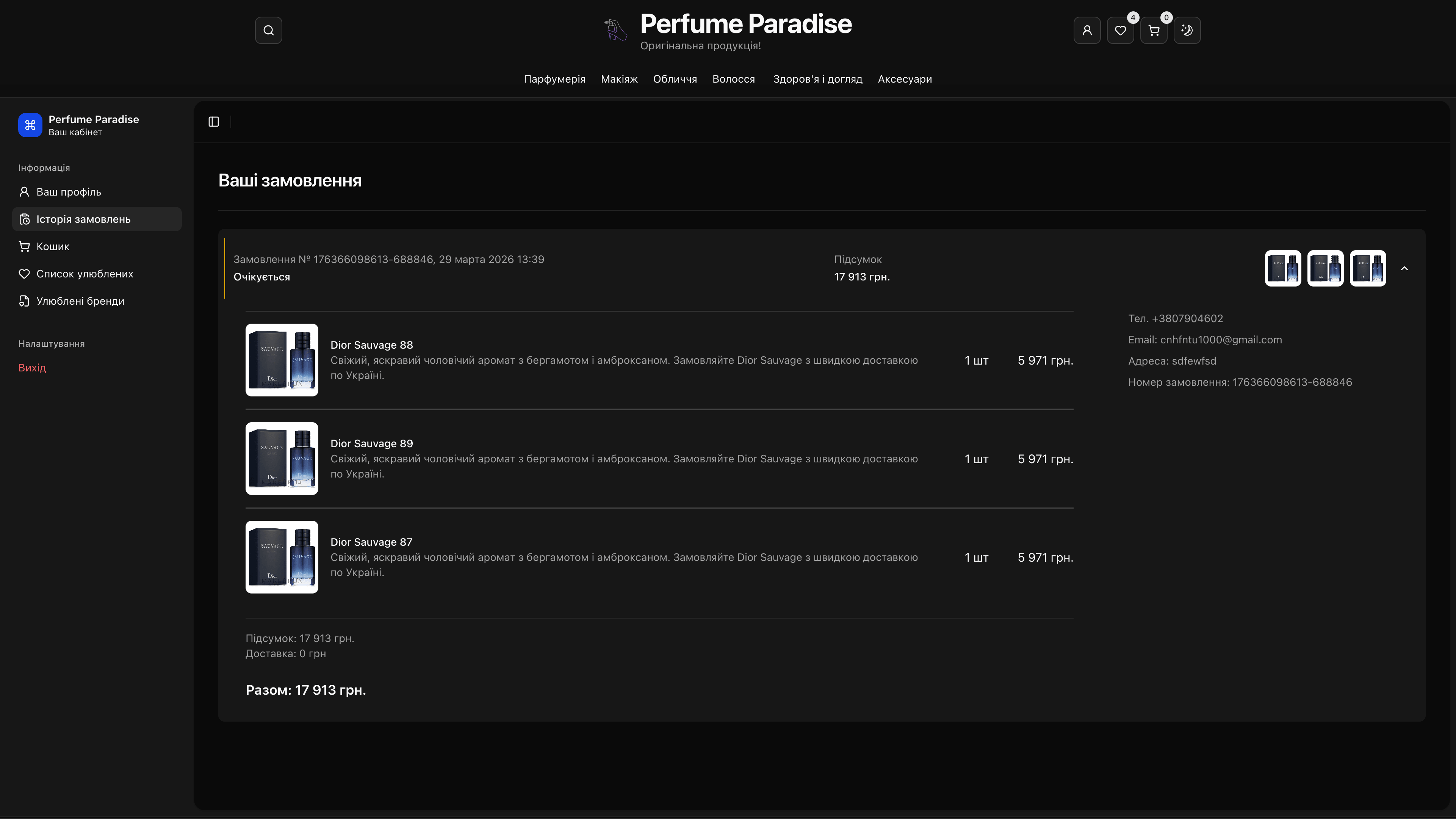The width and height of the screenshot is (1456, 819).
Task: Open the 'Аксесуари' navigation category
Action: point(904,79)
